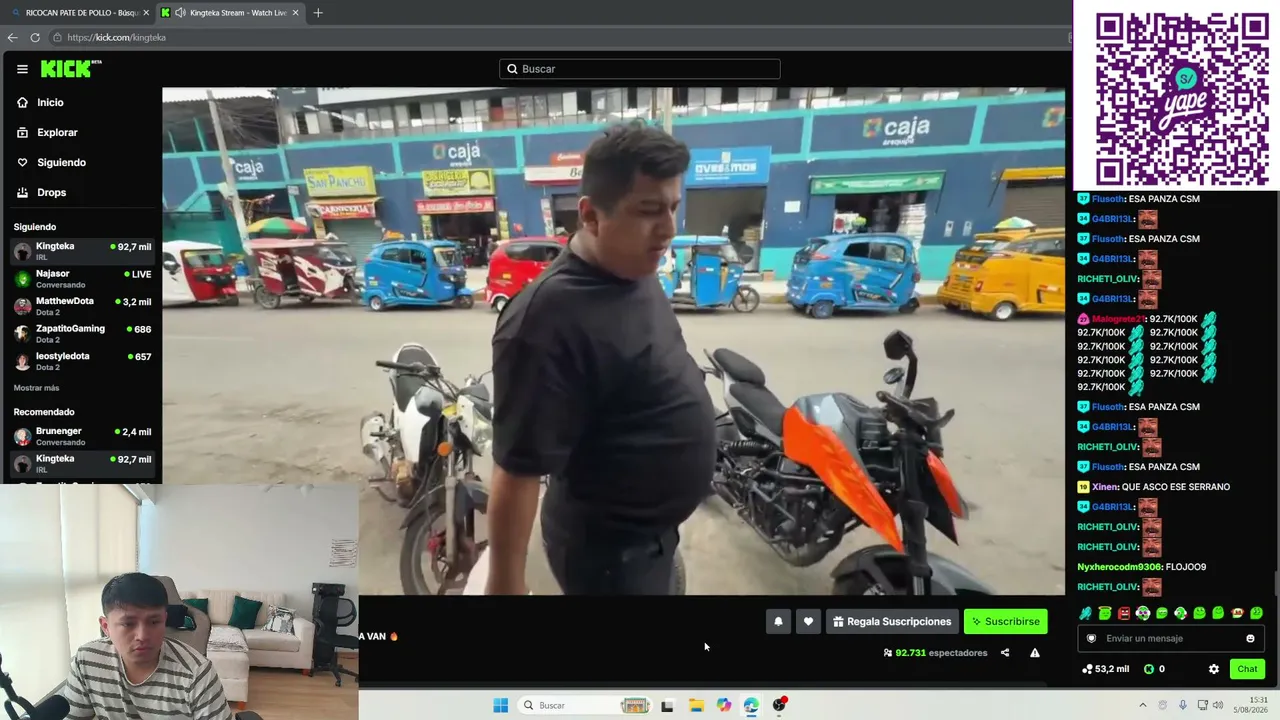Open File Explorer from the taskbar
Screen dimensions: 1280x720
(696, 705)
